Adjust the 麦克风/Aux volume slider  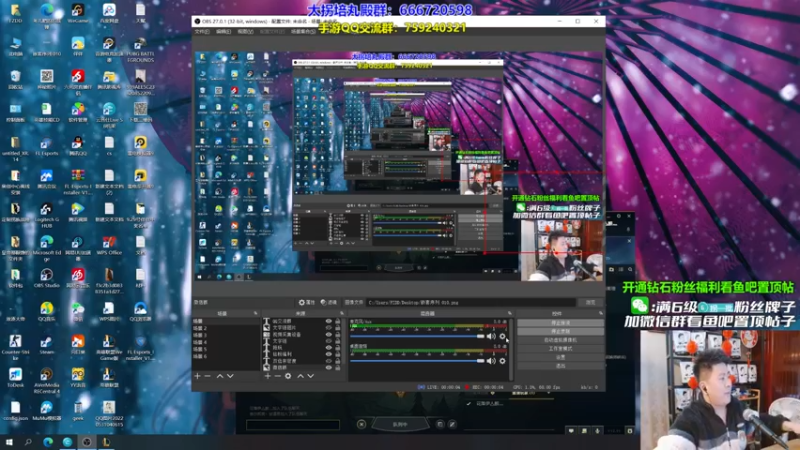tap(417, 336)
